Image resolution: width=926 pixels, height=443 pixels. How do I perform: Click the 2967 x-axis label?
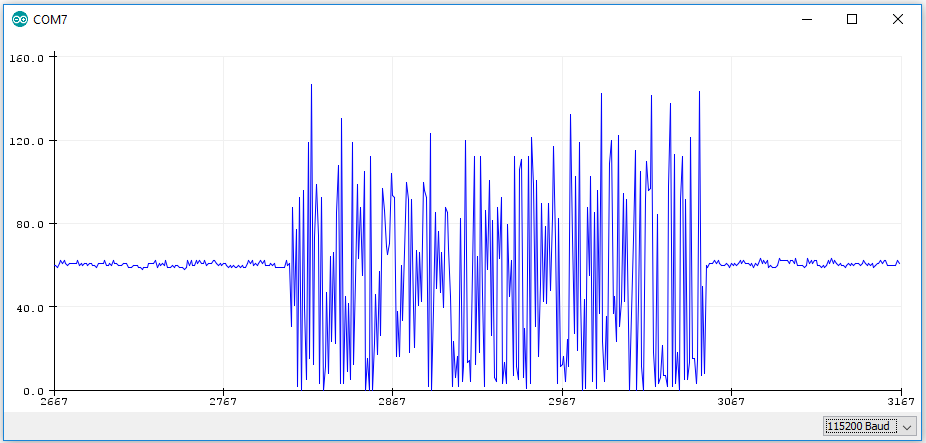[x=562, y=402]
